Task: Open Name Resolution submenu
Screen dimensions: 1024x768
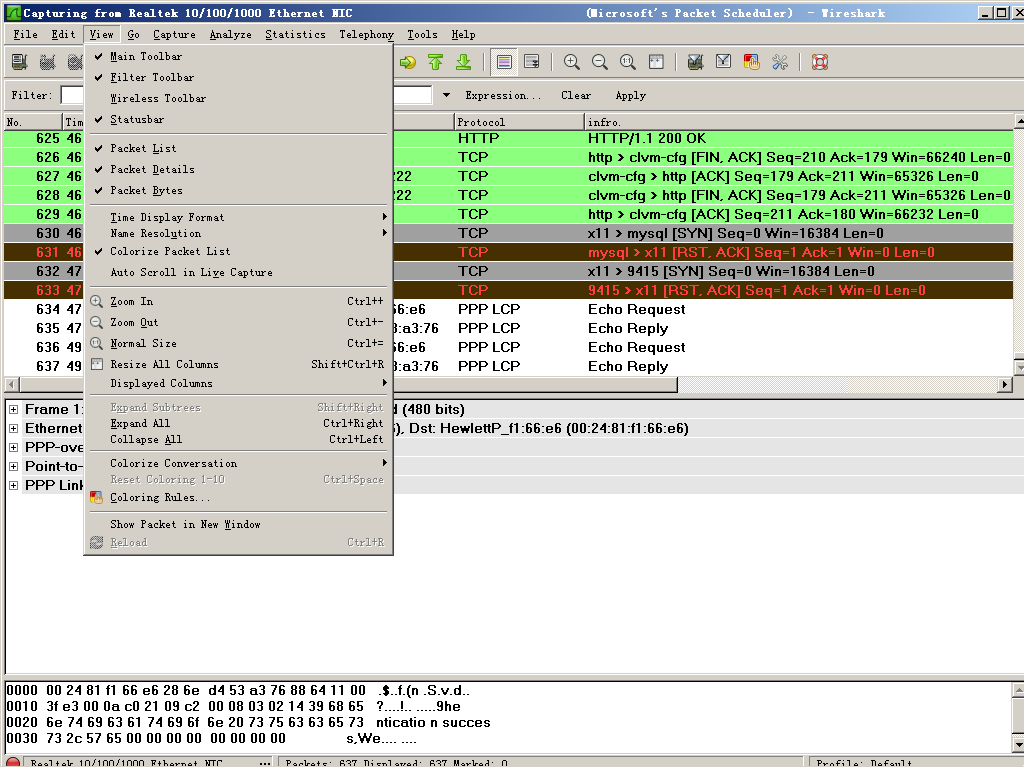Action: [238, 233]
